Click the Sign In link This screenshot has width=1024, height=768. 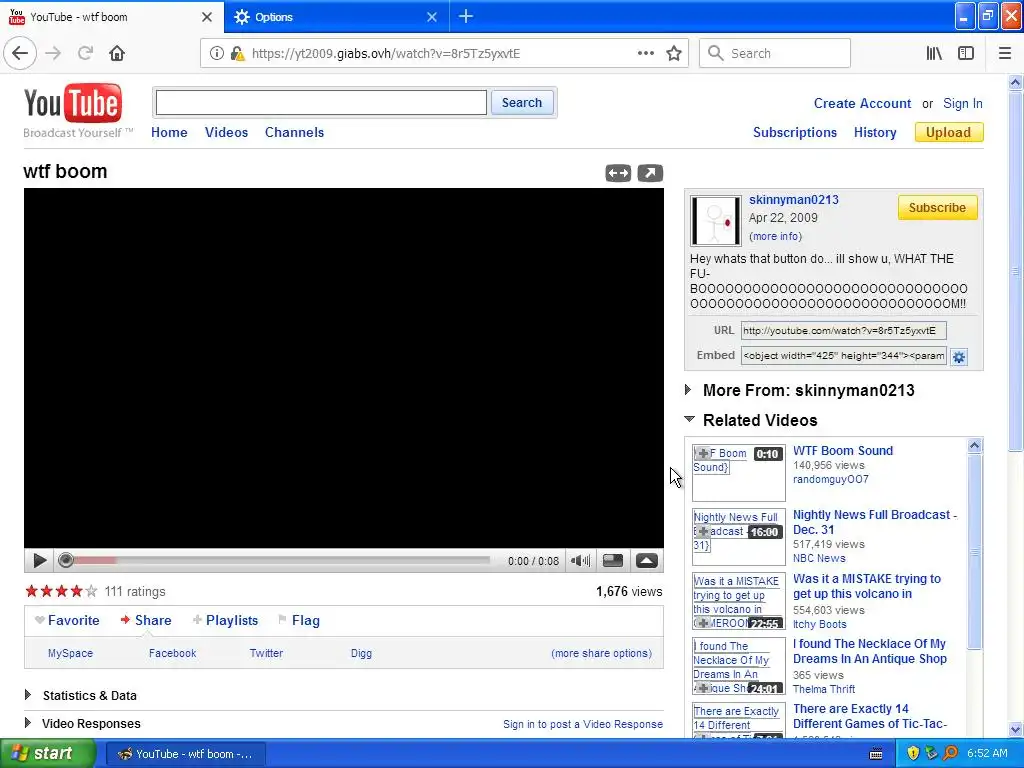[x=963, y=103]
